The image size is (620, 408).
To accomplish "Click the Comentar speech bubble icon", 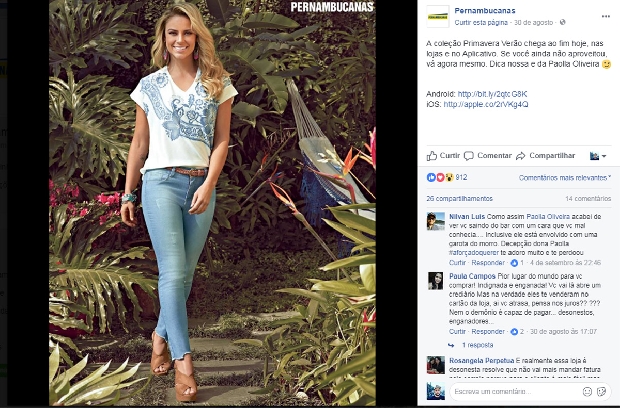I will point(469,156).
